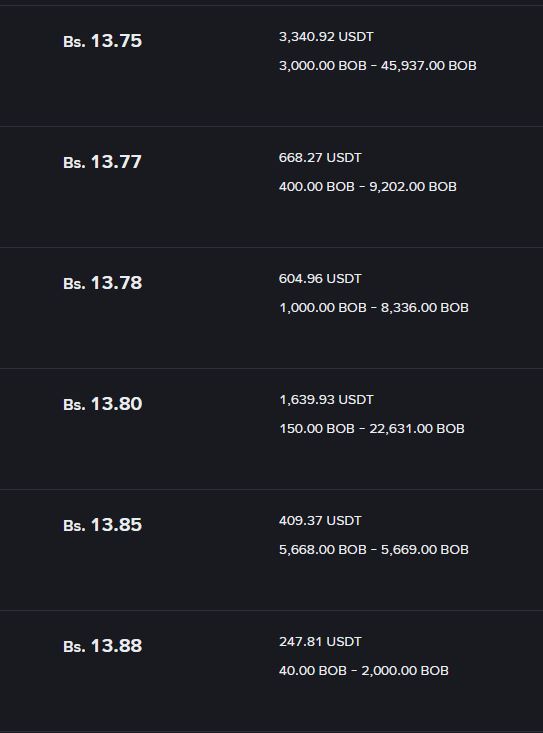Select the 409.37 USDT available amount
543x733 pixels.
pyautogui.click(x=320, y=521)
